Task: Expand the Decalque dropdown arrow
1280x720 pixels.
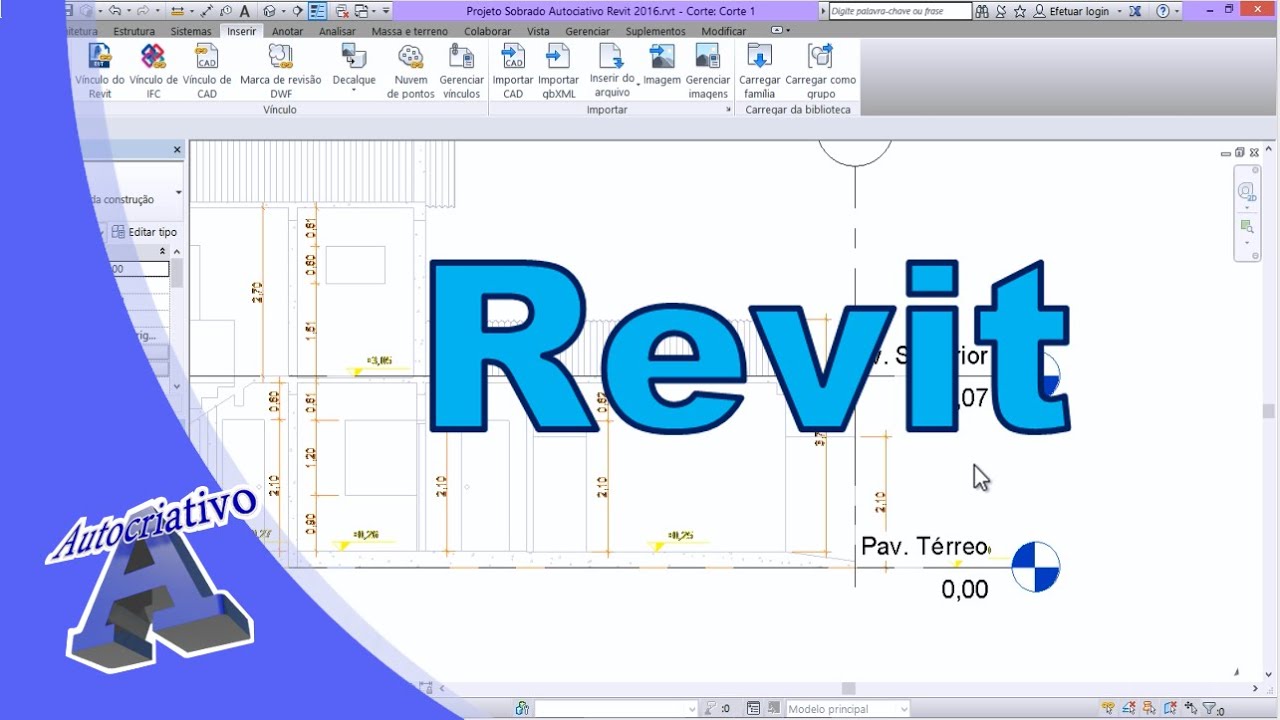Action: [354, 91]
